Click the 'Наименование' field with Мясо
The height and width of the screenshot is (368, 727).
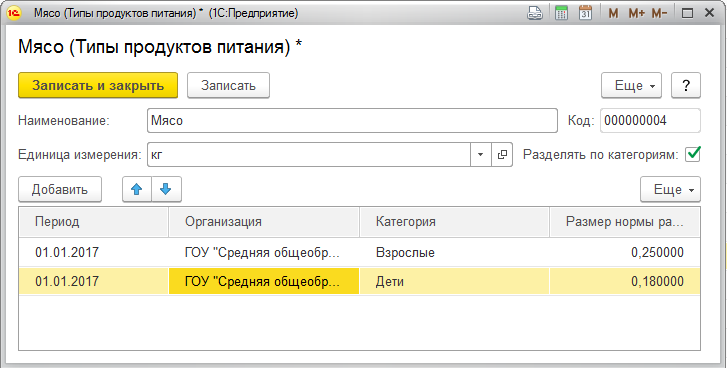click(352, 121)
